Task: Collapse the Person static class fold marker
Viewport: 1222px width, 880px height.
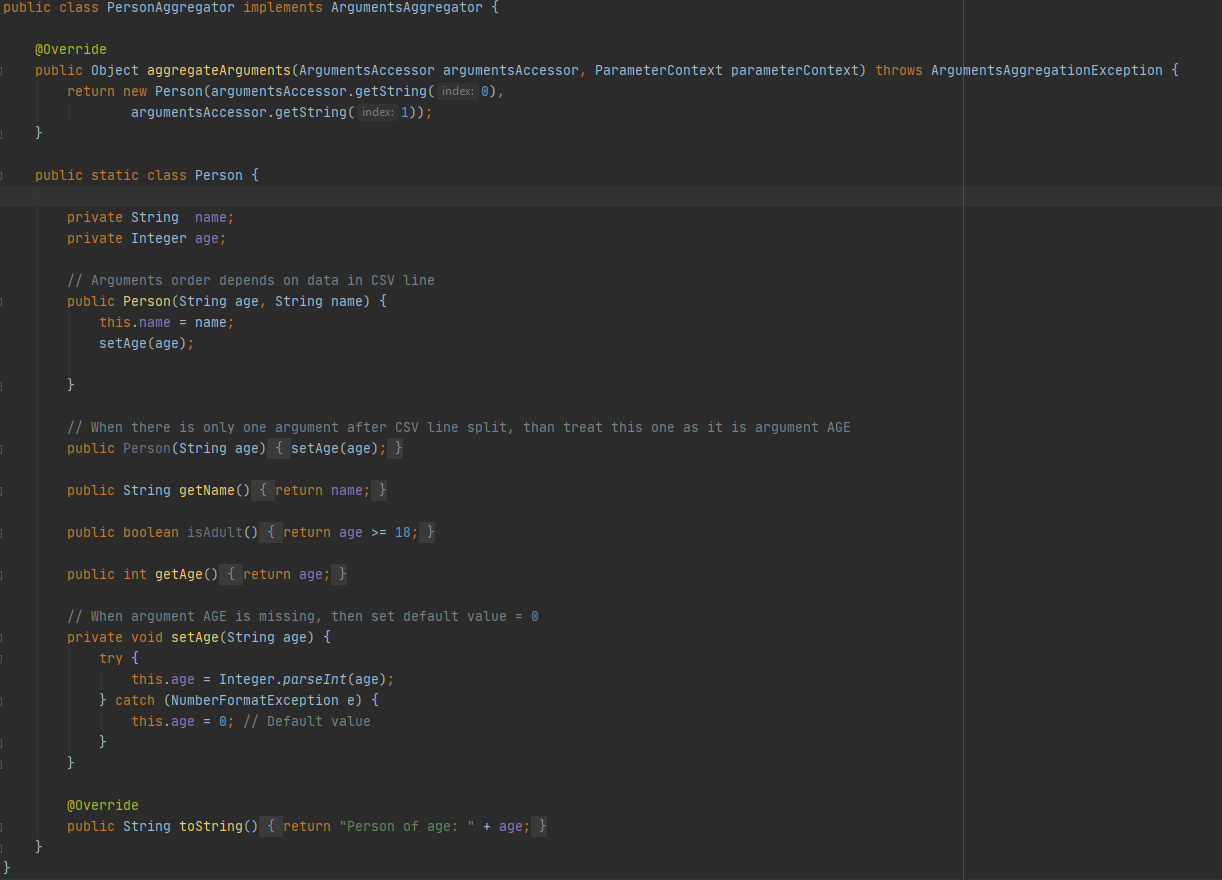Action: 3,176
